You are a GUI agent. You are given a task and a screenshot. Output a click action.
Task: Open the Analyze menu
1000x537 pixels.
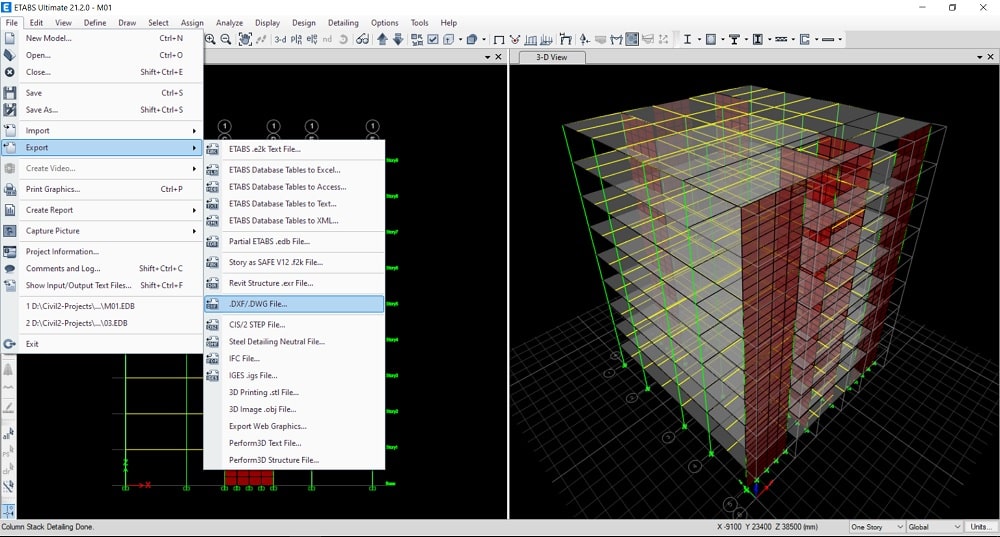point(229,22)
